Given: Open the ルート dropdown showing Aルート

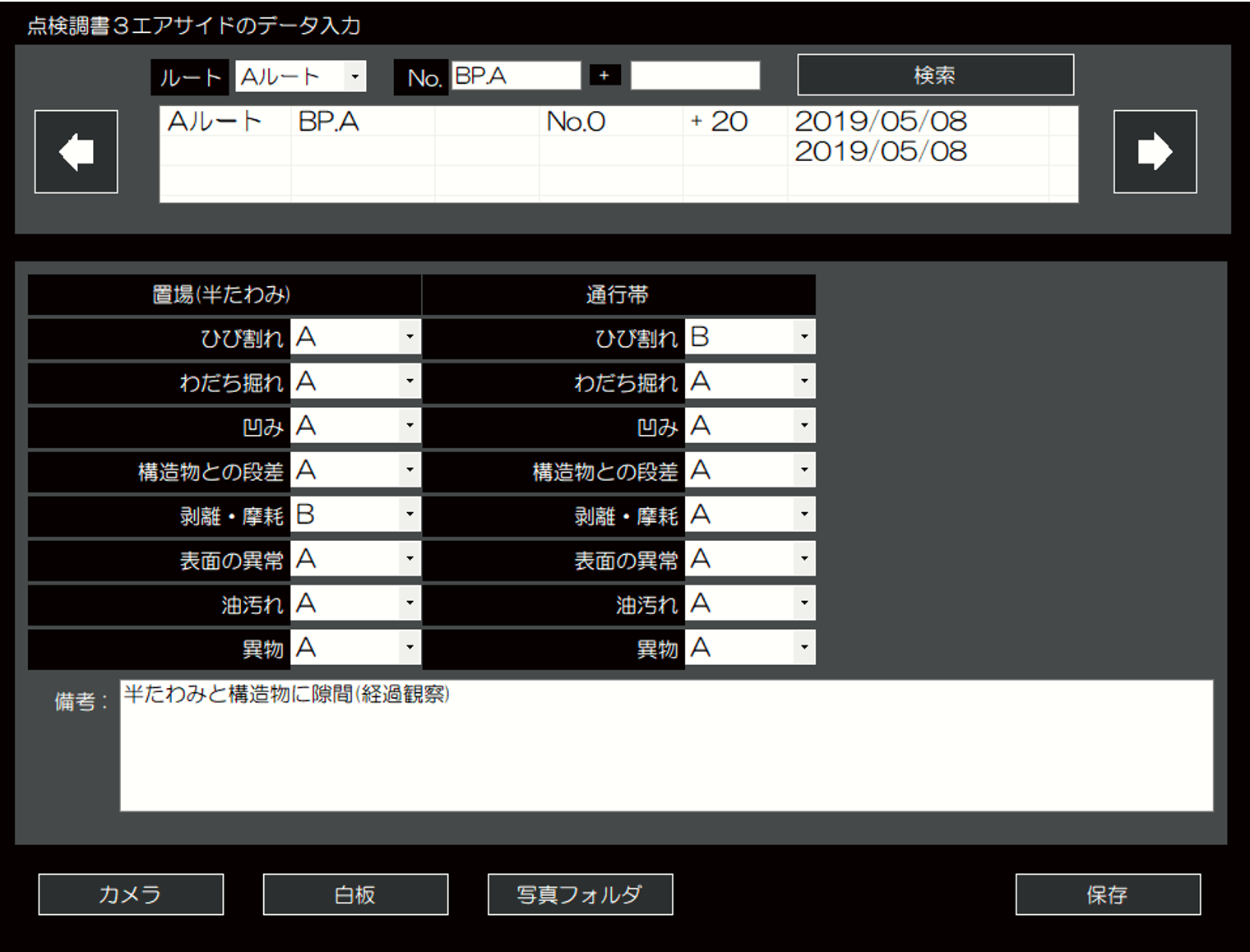Looking at the screenshot, I should (354, 76).
